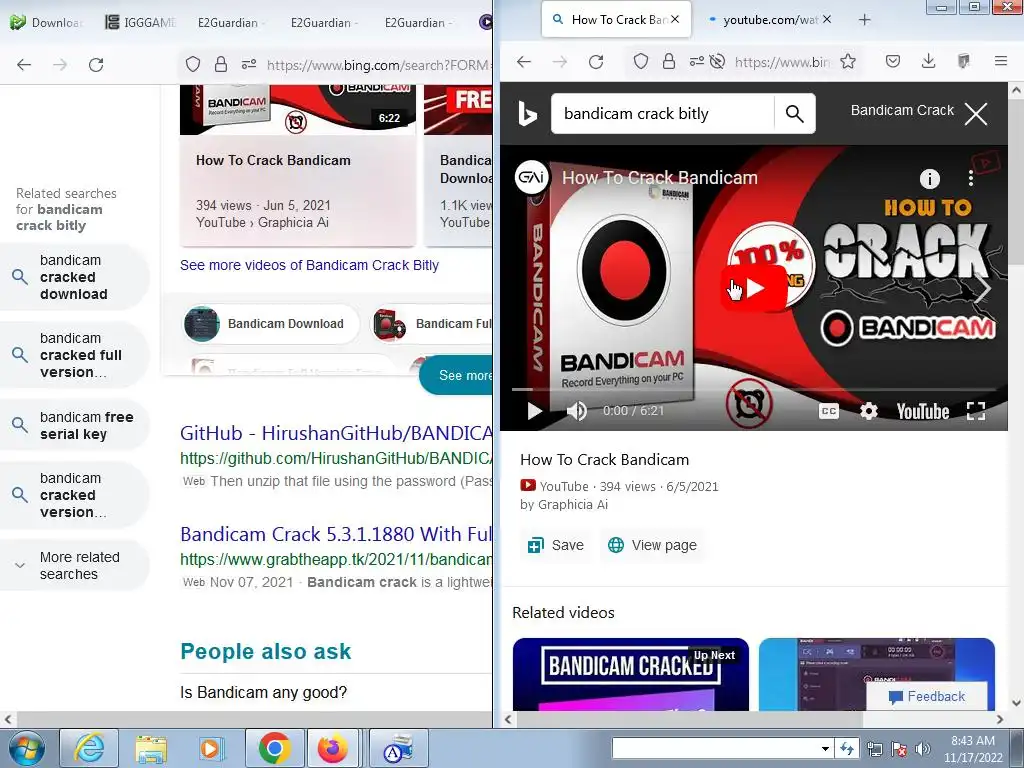Search related: bandicam cracked download
This screenshot has width=1024, height=768.
coord(74,277)
